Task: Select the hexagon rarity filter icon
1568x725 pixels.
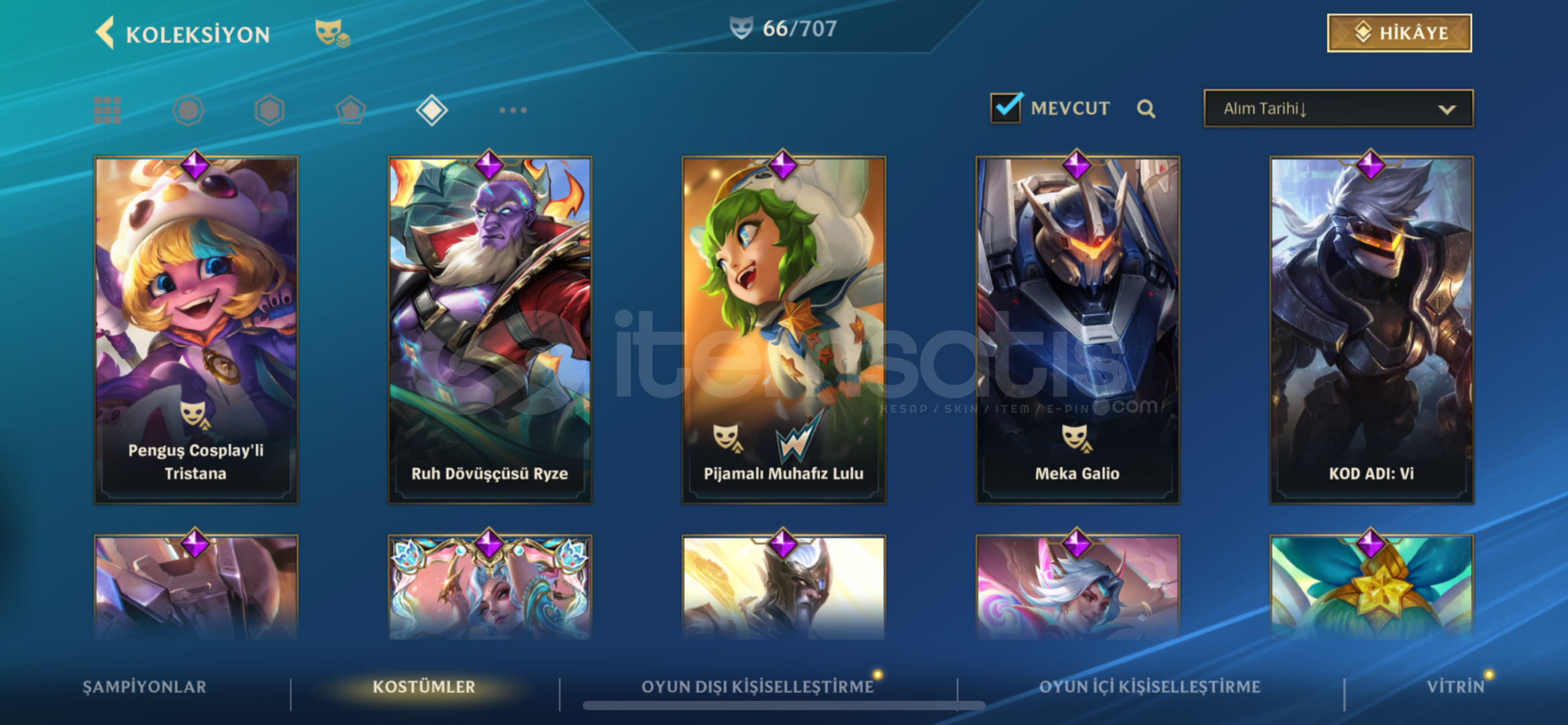Action: 270,110
